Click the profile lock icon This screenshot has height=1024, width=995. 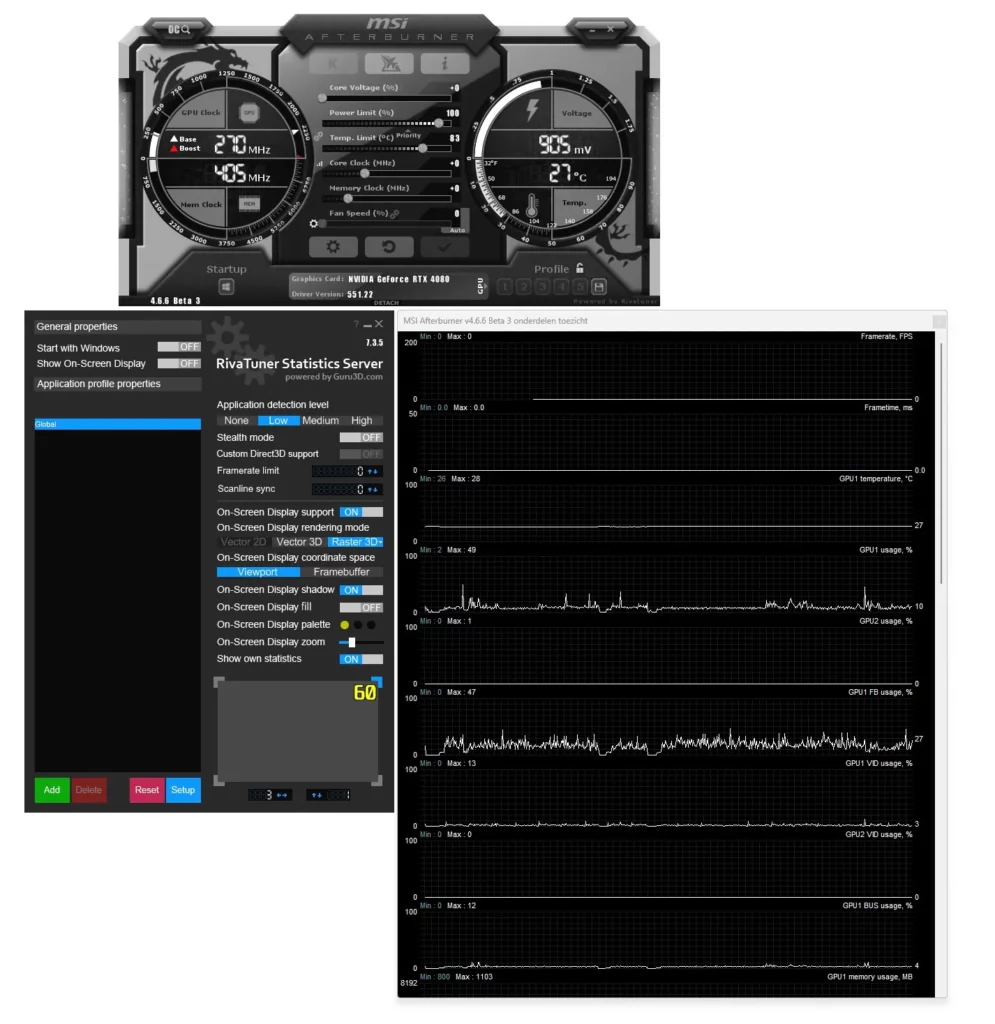tap(579, 269)
